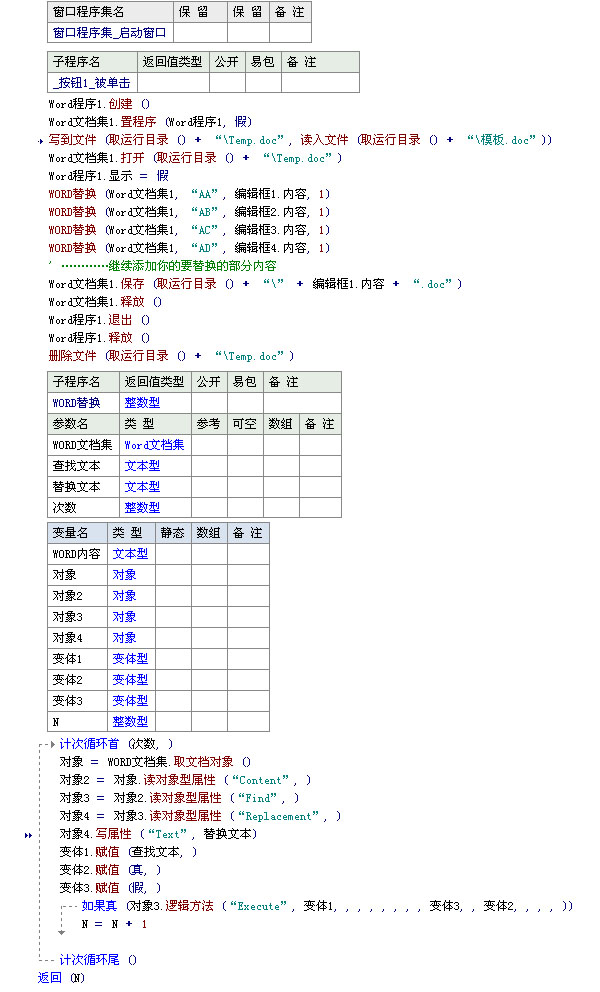Click the 变体2.赋值 (真, ) line
600x992 pixels.
tap(110, 870)
